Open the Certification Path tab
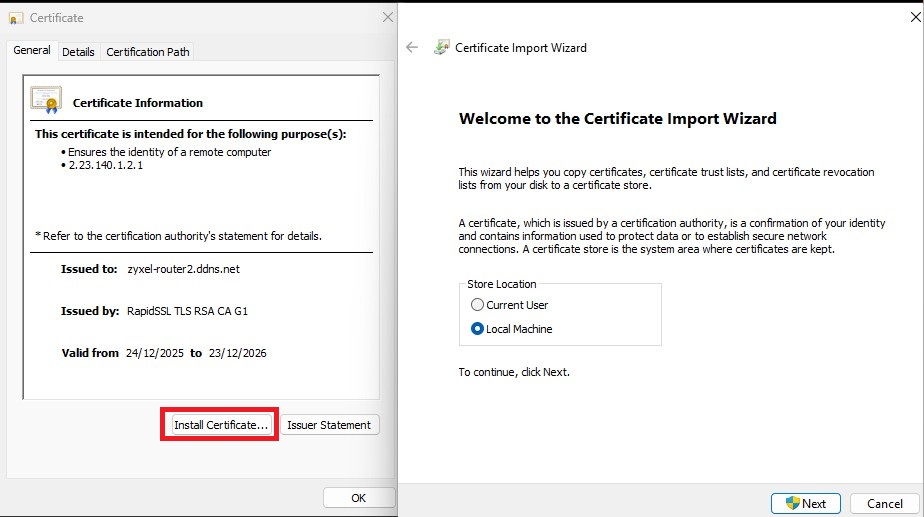Screen dimensions: 924x517 pos(148,52)
